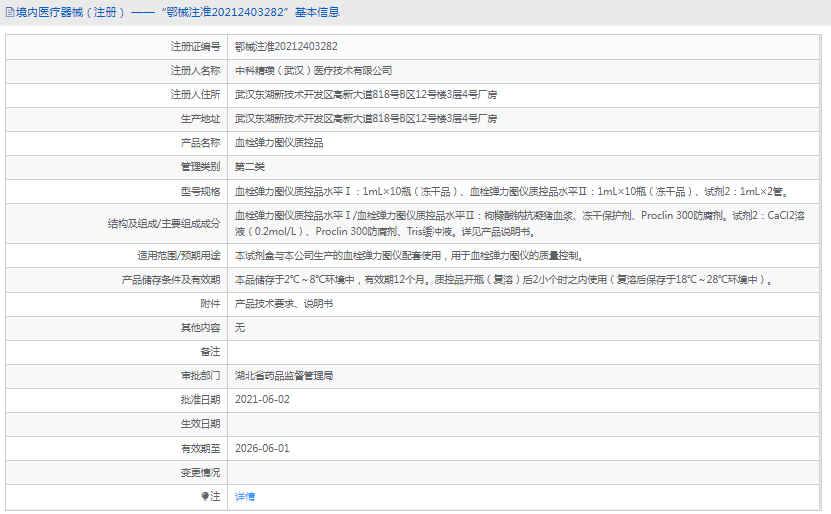Click the 生产地址 address value
Image resolution: width=831 pixels, height=514 pixels.
(x=366, y=119)
